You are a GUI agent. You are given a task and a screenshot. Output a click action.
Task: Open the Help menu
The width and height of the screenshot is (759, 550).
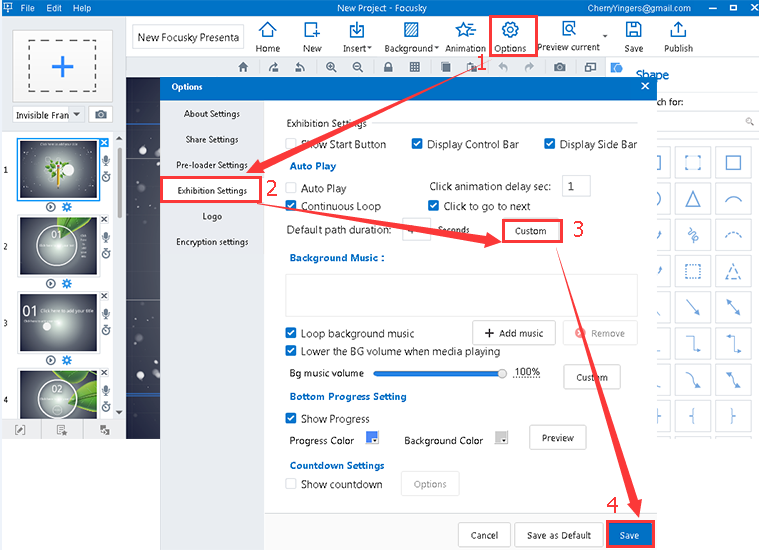pos(82,8)
